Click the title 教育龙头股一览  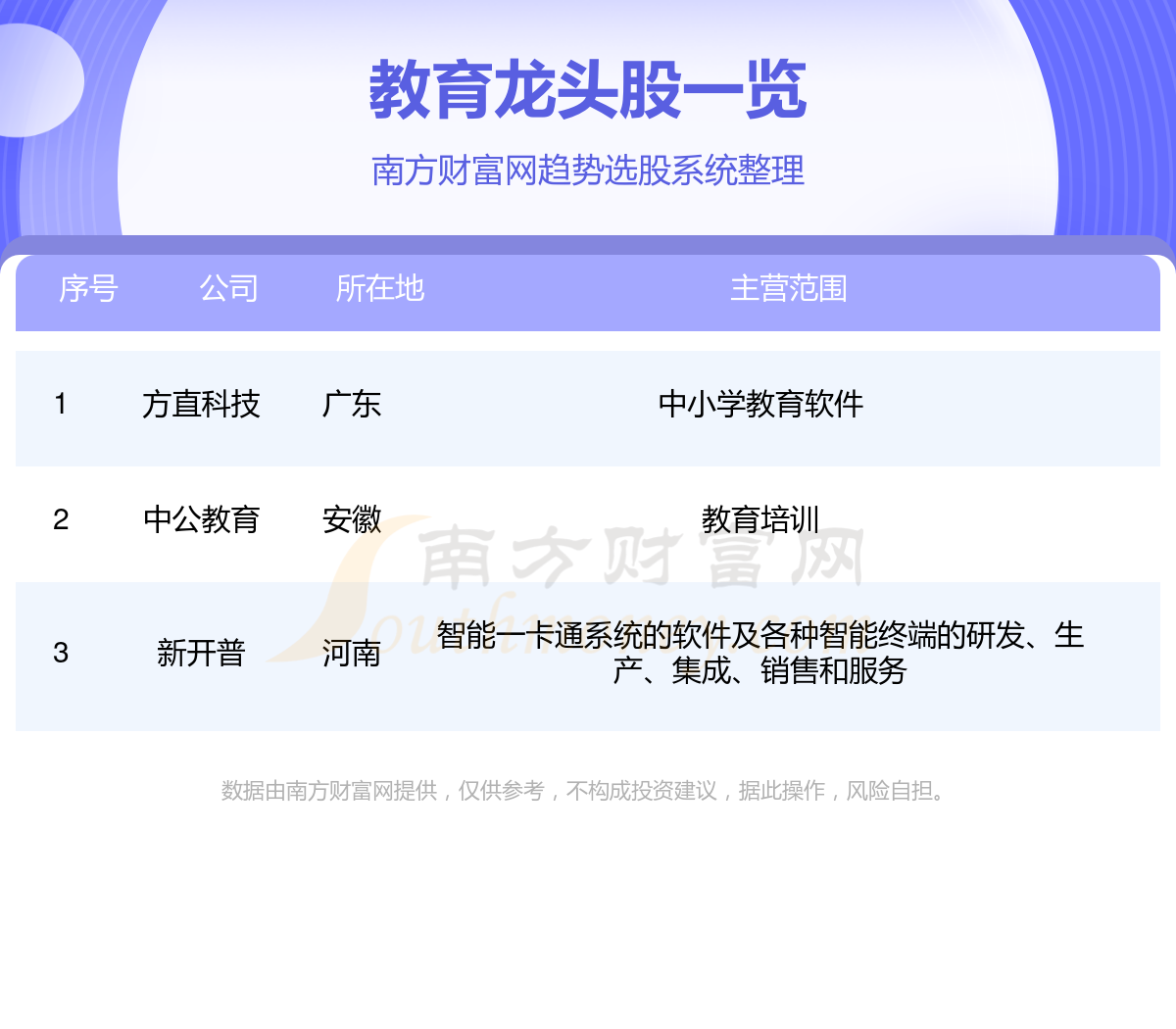pyautogui.click(x=588, y=90)
